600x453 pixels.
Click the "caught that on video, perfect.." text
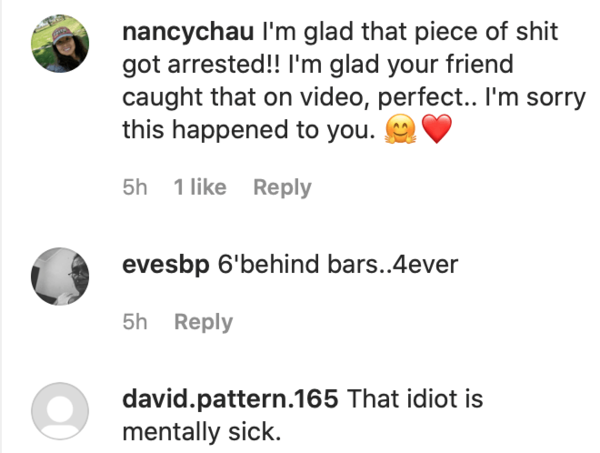click(288, 98)
